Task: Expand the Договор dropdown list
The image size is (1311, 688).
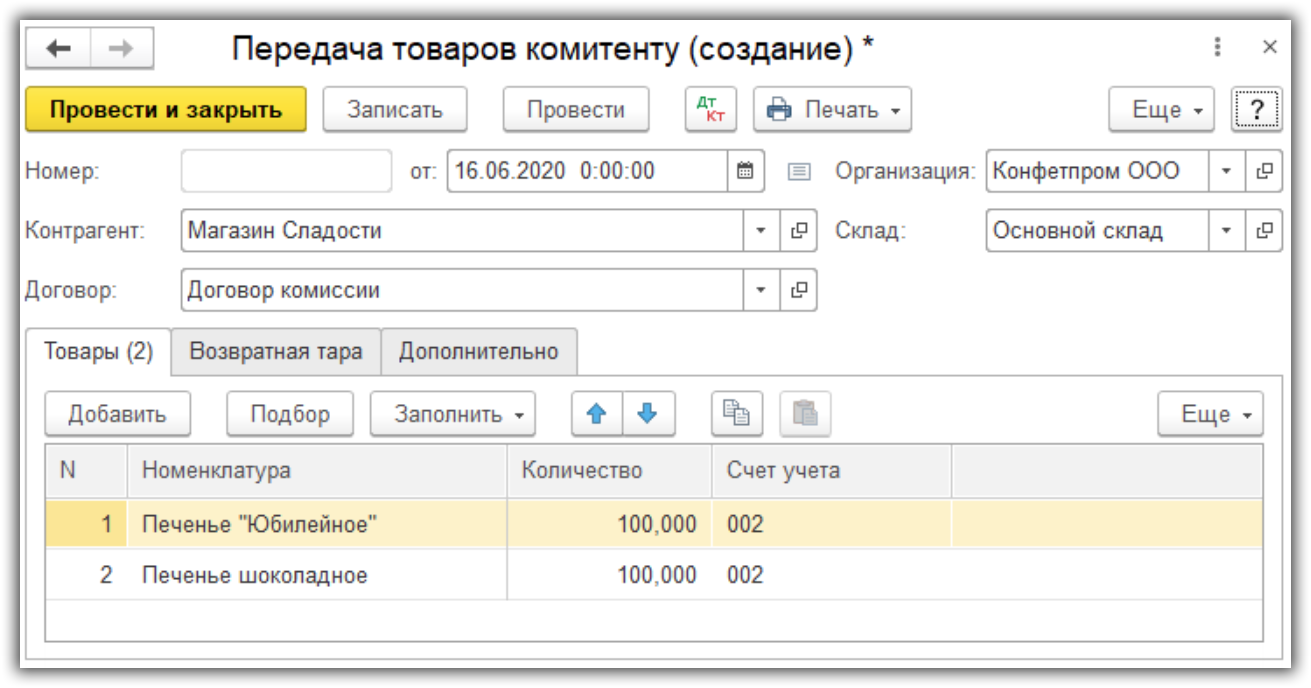Action: tap(760, 291)
